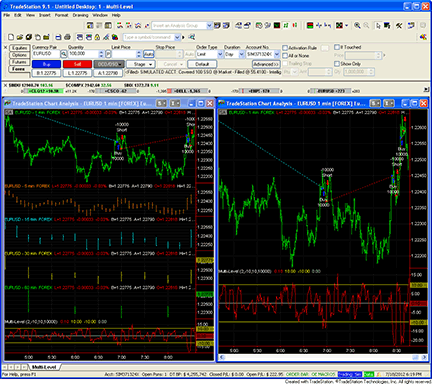Create a new document with blank page icon
Image resolution: width=432 pixels, height=384 pixels.
point(11,37)
